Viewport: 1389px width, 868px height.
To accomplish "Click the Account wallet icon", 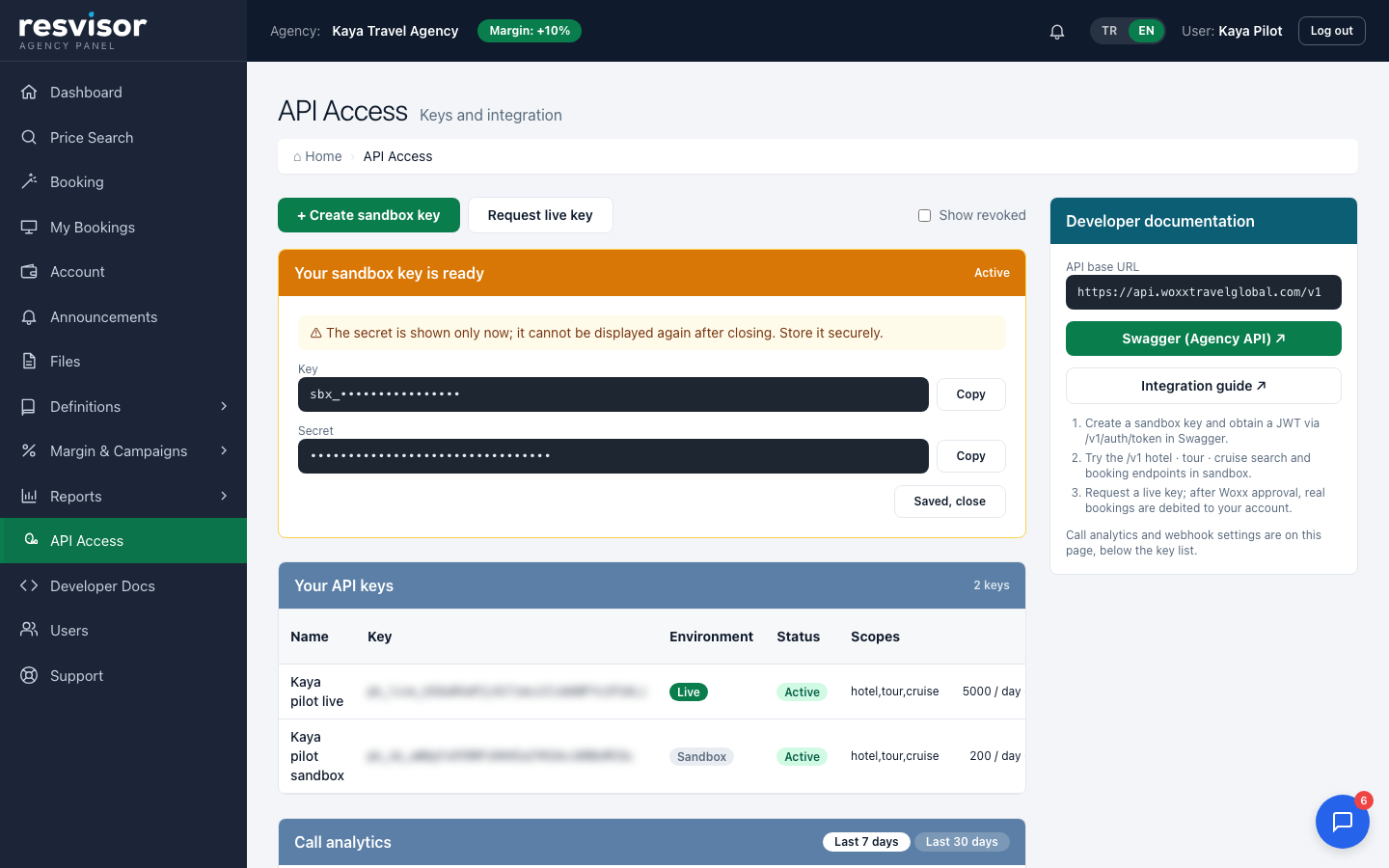I will tap(29, 272).
